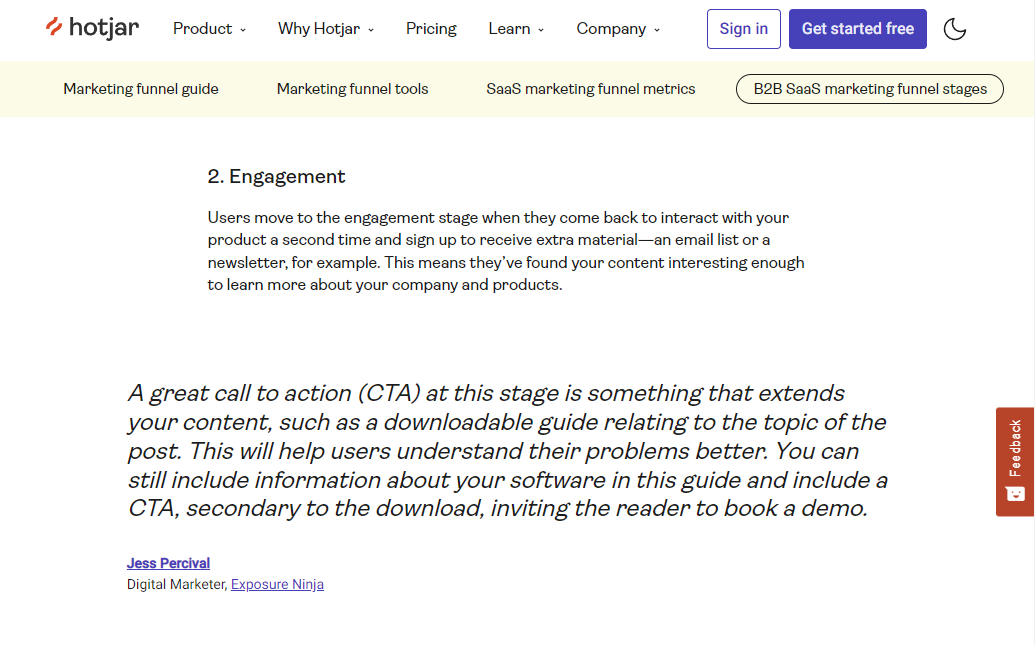
Task: Open the Jess Percival author link
Action: 168,563
